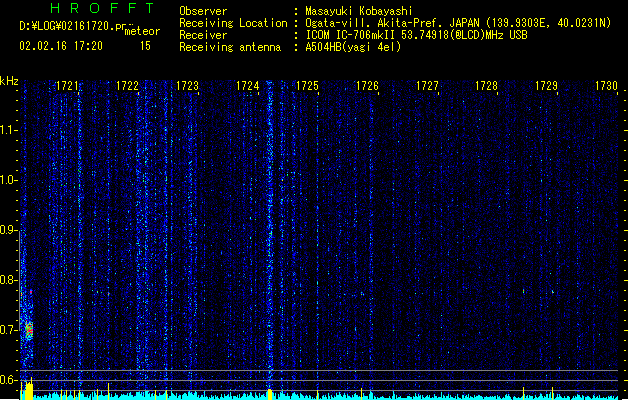The image size is (629, 400).
Task: Click the wide yellow level bar at chart start
Action: point(29,391)
